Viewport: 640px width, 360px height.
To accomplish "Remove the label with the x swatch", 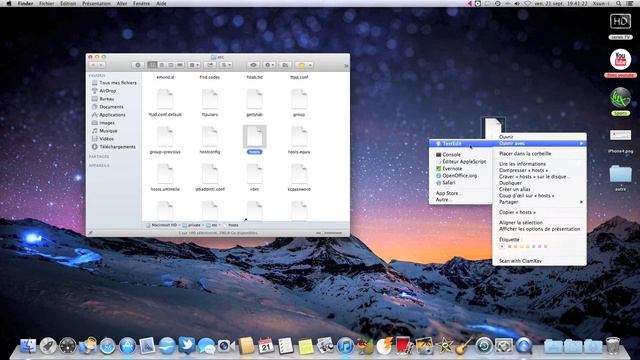I will click(x=502, y=247).
